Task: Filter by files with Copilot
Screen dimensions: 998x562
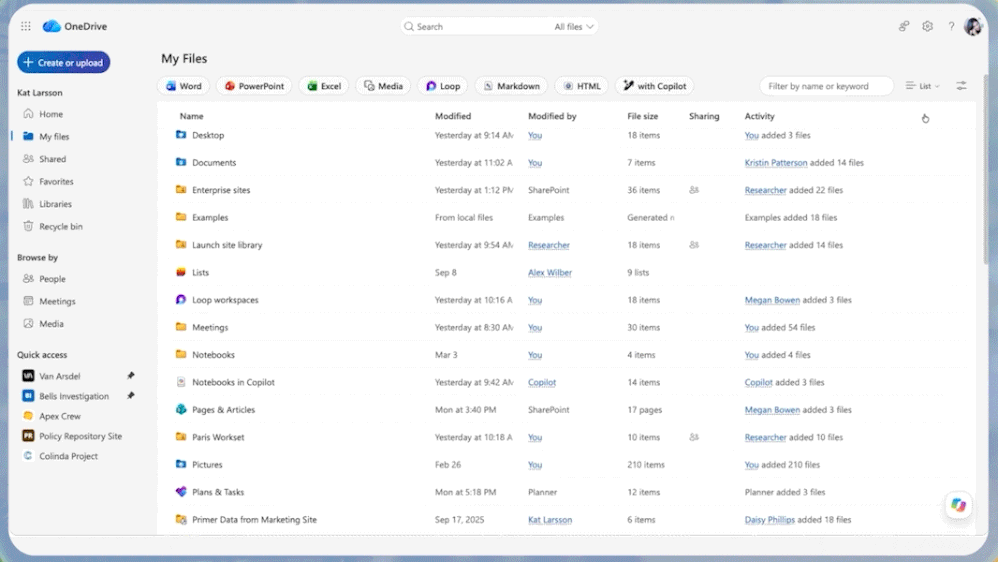Action: coord(654,86)
